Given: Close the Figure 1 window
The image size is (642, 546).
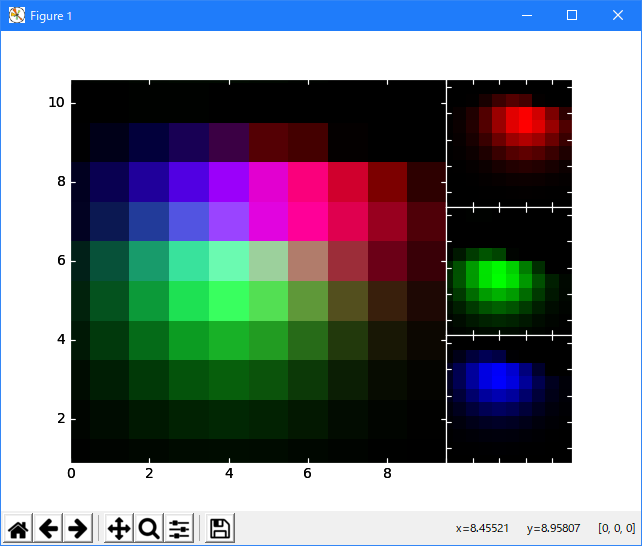Looking at the screenshot, I should 618,15.
